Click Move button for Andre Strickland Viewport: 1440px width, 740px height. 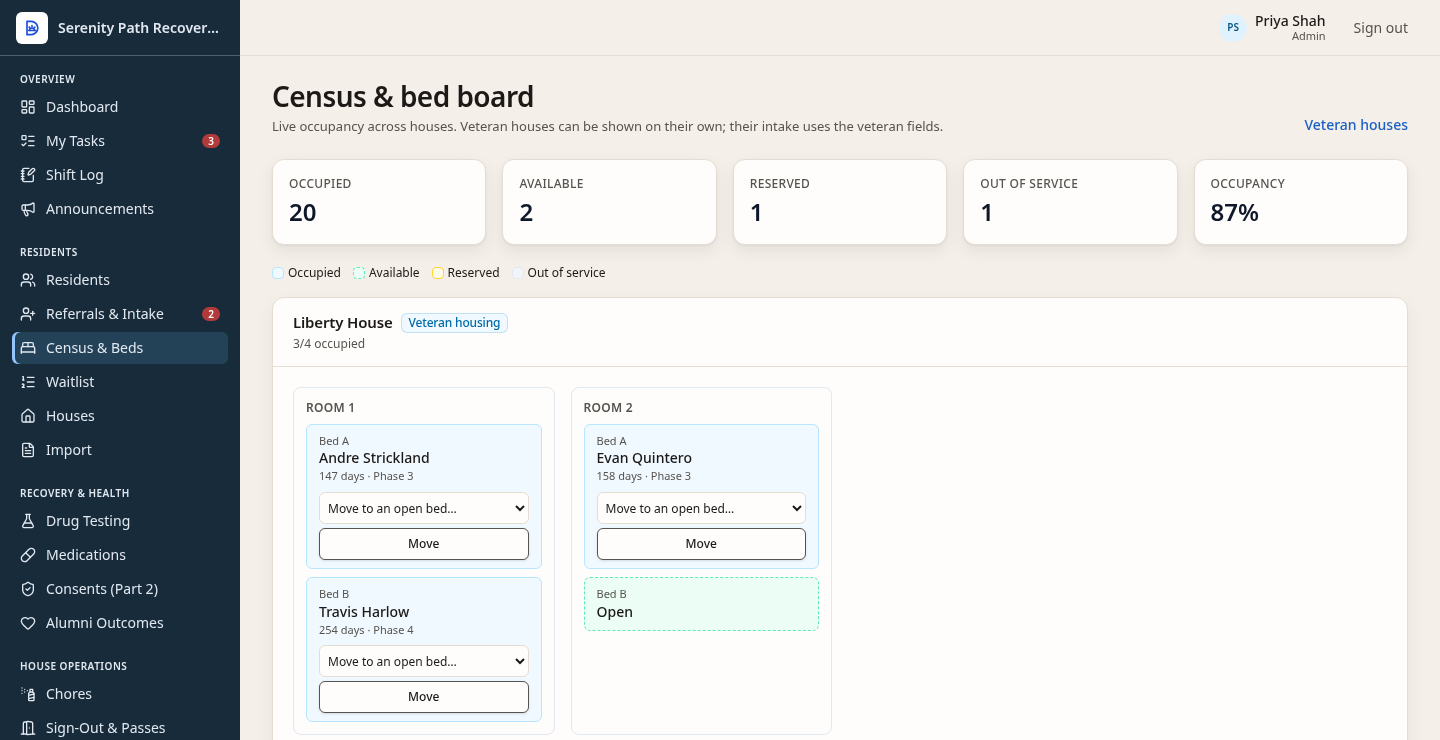tap(424, 544)
